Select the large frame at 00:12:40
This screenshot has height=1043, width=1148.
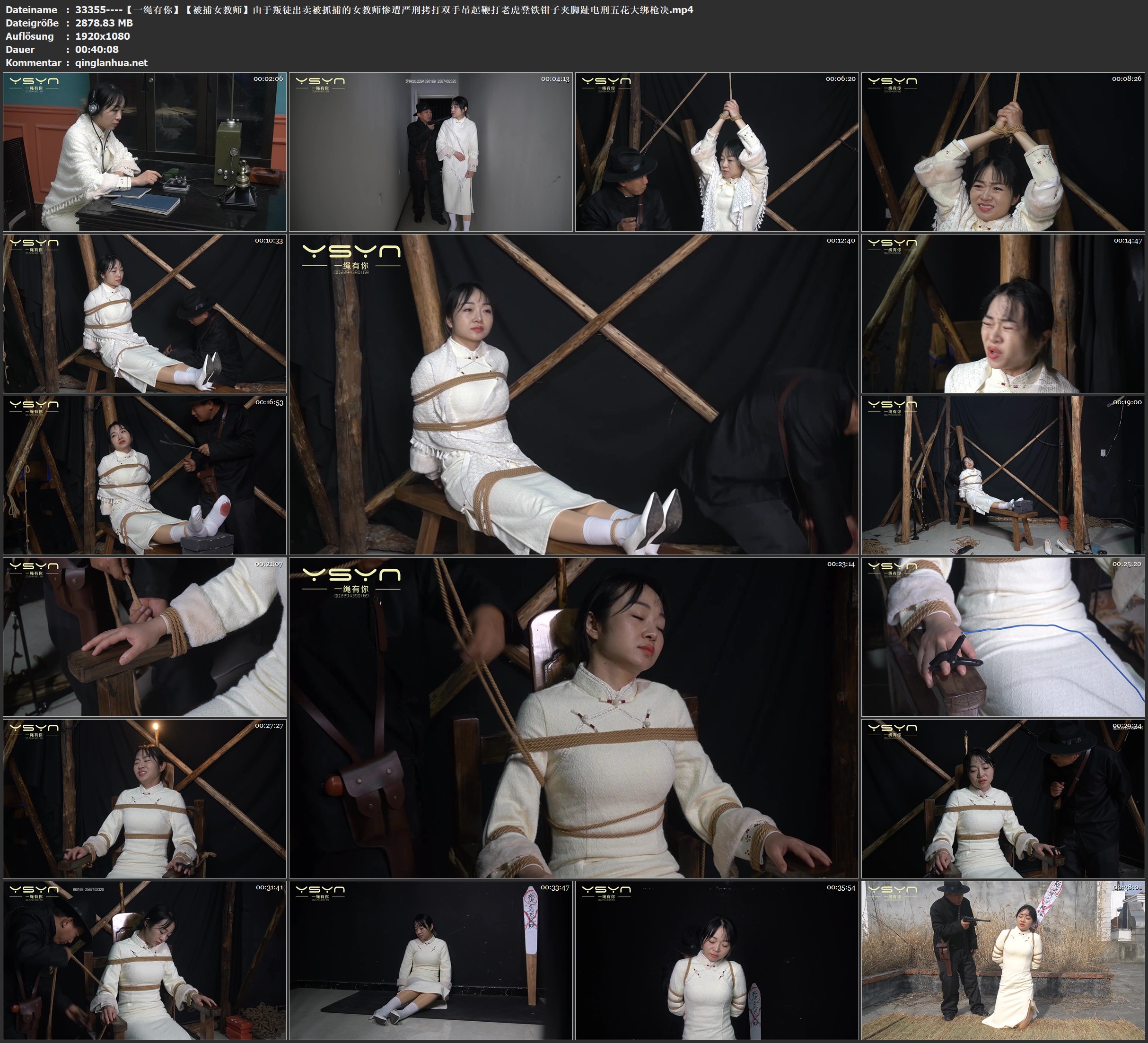(573, 394)
